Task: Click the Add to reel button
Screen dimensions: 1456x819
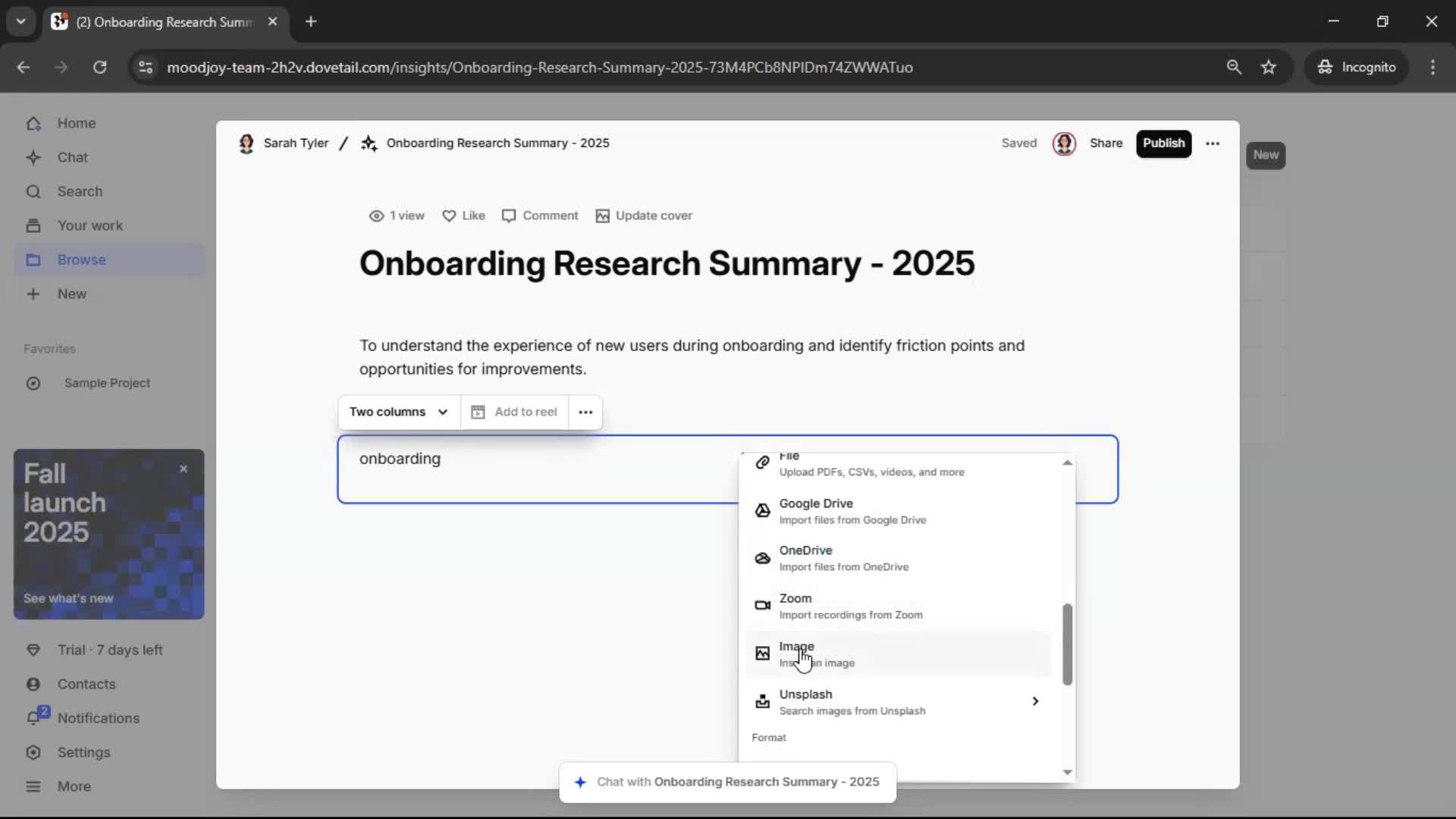Action: click(514, 412)
